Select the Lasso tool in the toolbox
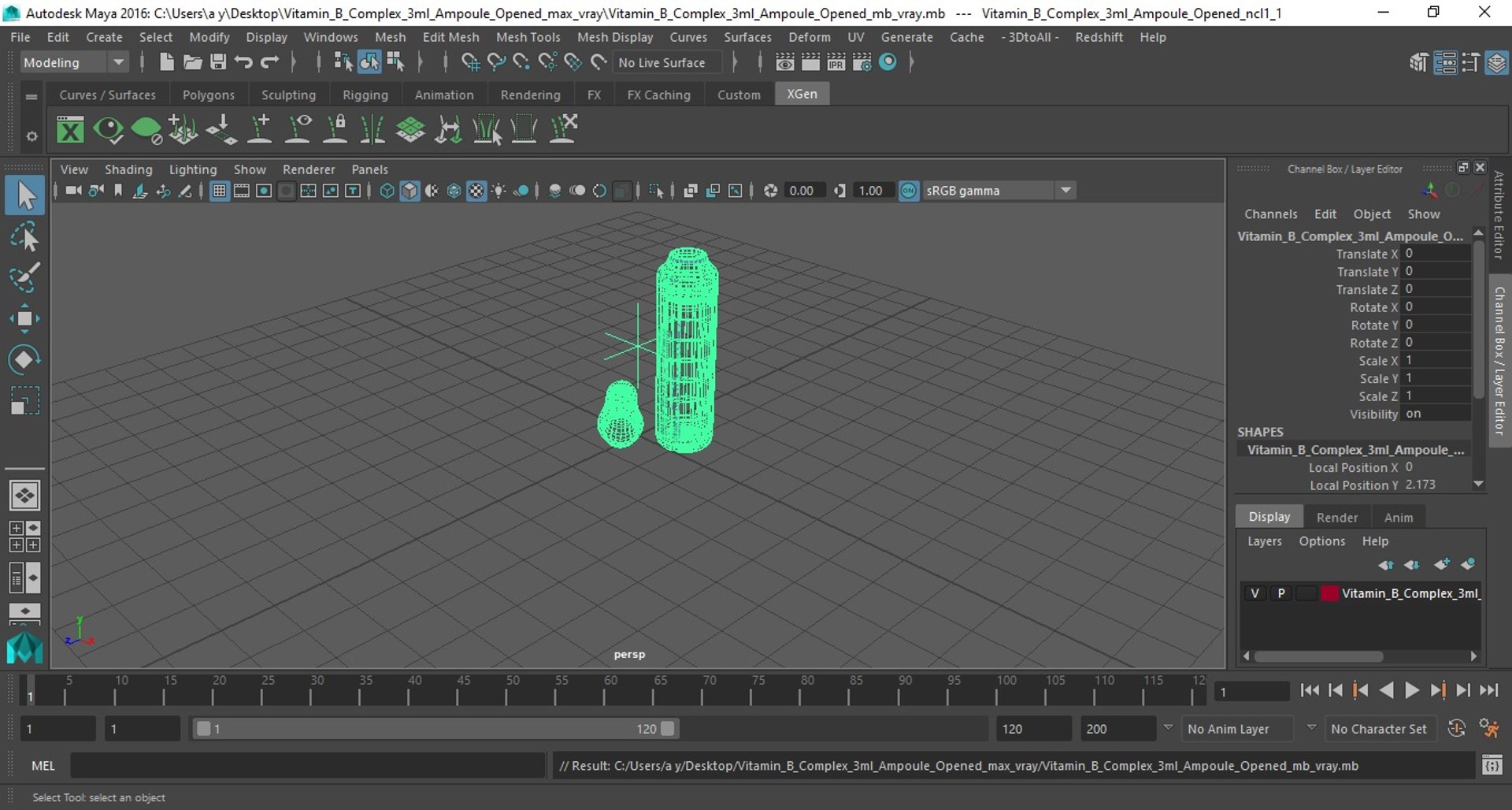 pyautogui.click(x=24, y=236)
